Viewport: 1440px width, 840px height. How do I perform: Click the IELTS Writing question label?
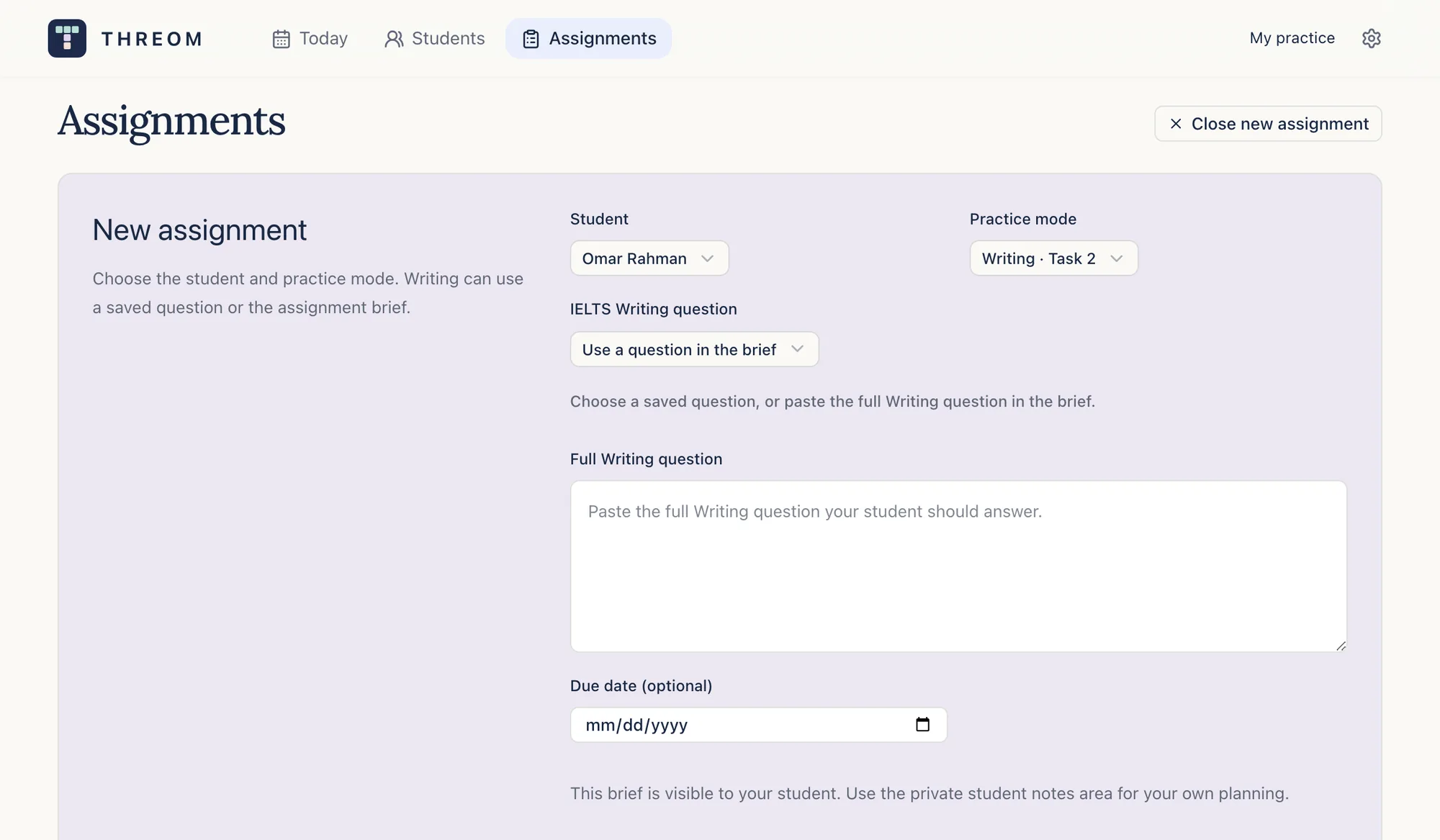(653, 309)
